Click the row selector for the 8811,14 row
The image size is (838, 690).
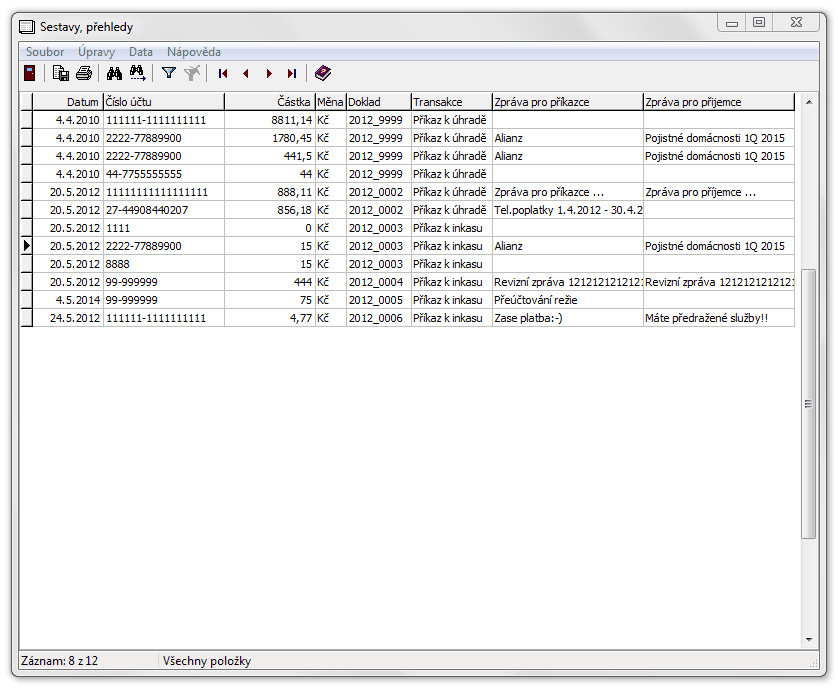tap(26, 120)
